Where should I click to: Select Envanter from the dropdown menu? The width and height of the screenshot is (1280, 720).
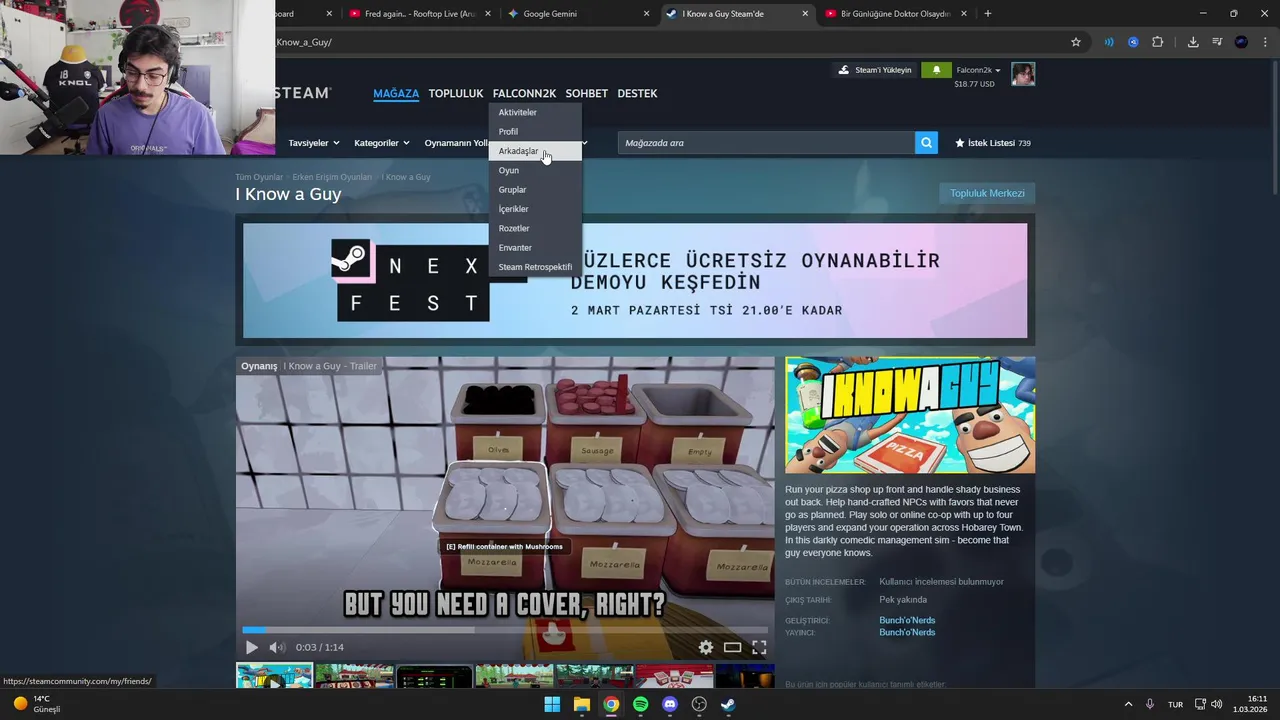pos(535,248)
